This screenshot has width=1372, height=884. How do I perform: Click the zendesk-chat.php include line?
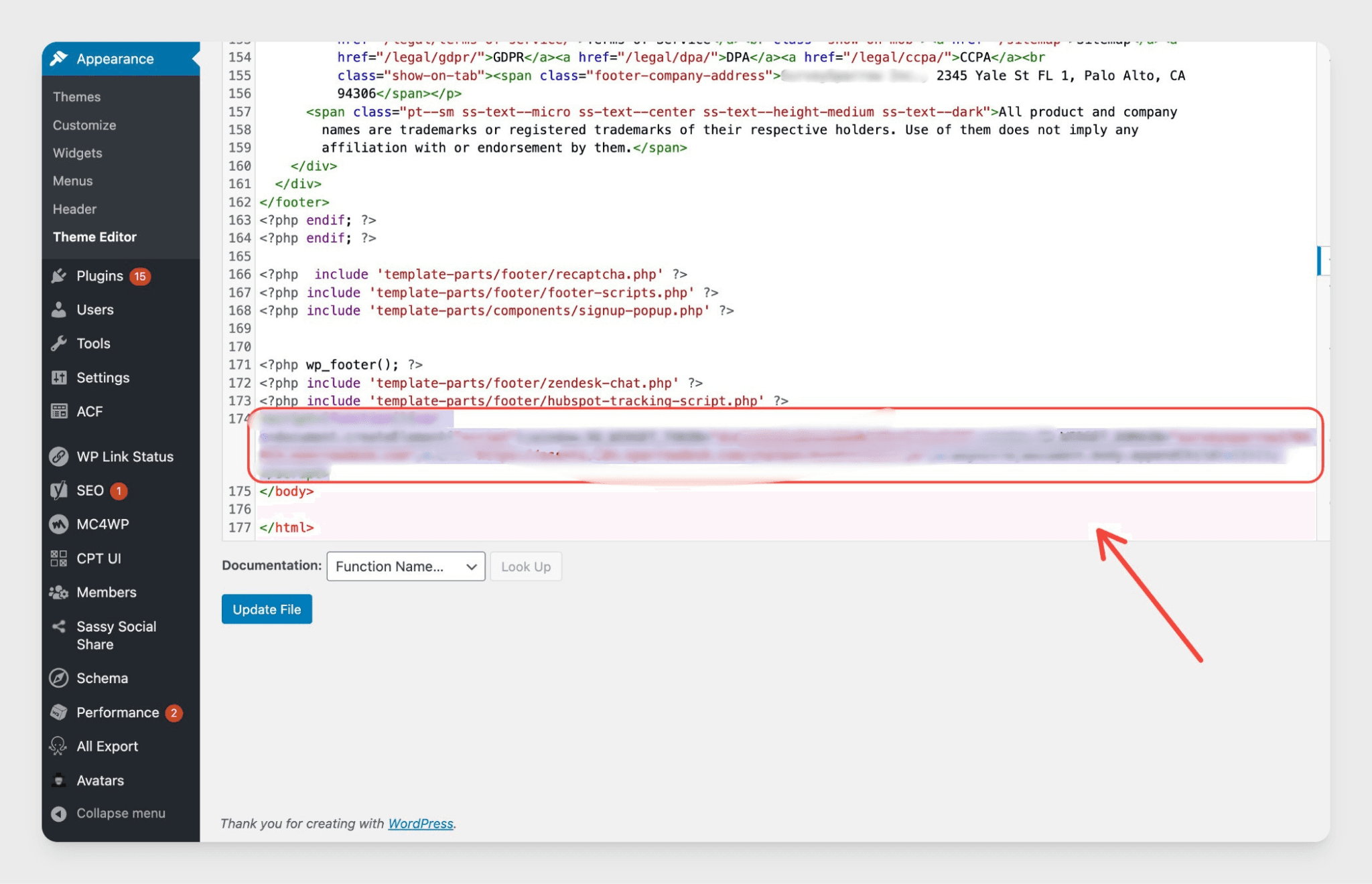pyautogui.click(x=481, y=382)
